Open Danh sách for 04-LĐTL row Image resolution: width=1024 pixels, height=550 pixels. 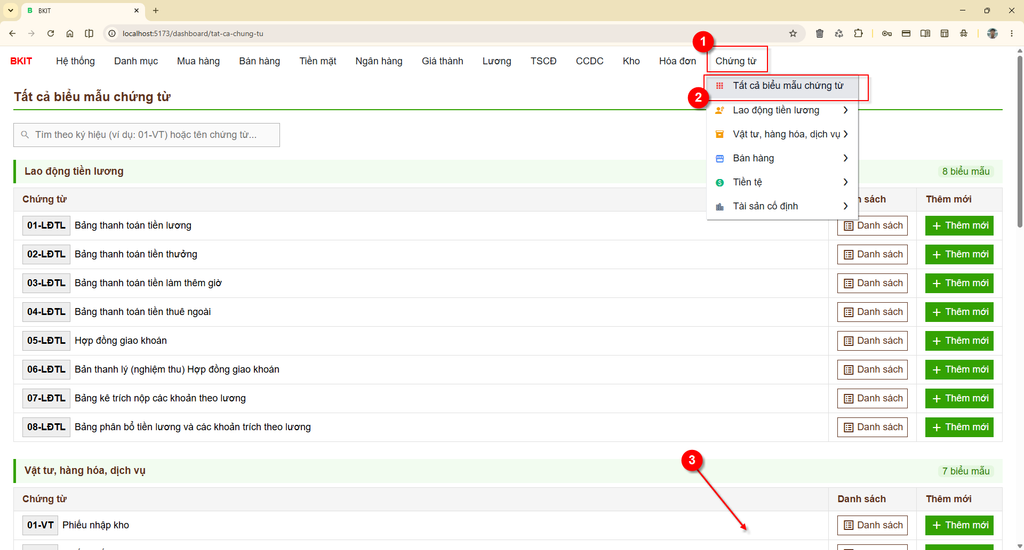[x=872, y=312]
